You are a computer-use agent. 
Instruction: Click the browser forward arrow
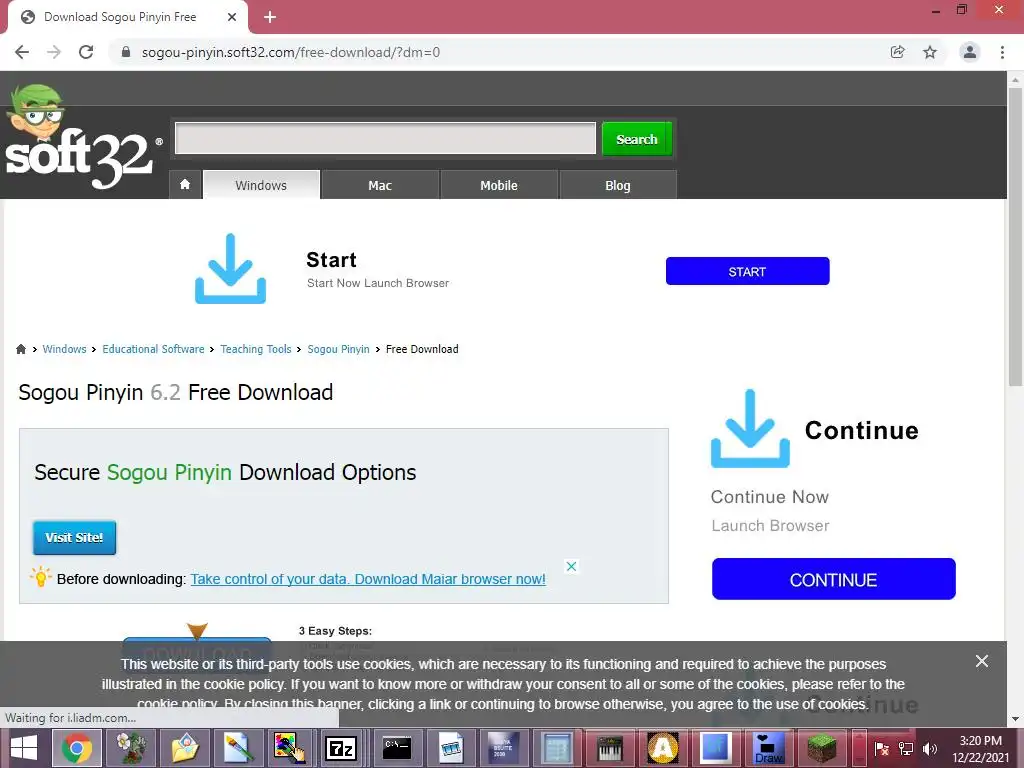pos(54,52)
